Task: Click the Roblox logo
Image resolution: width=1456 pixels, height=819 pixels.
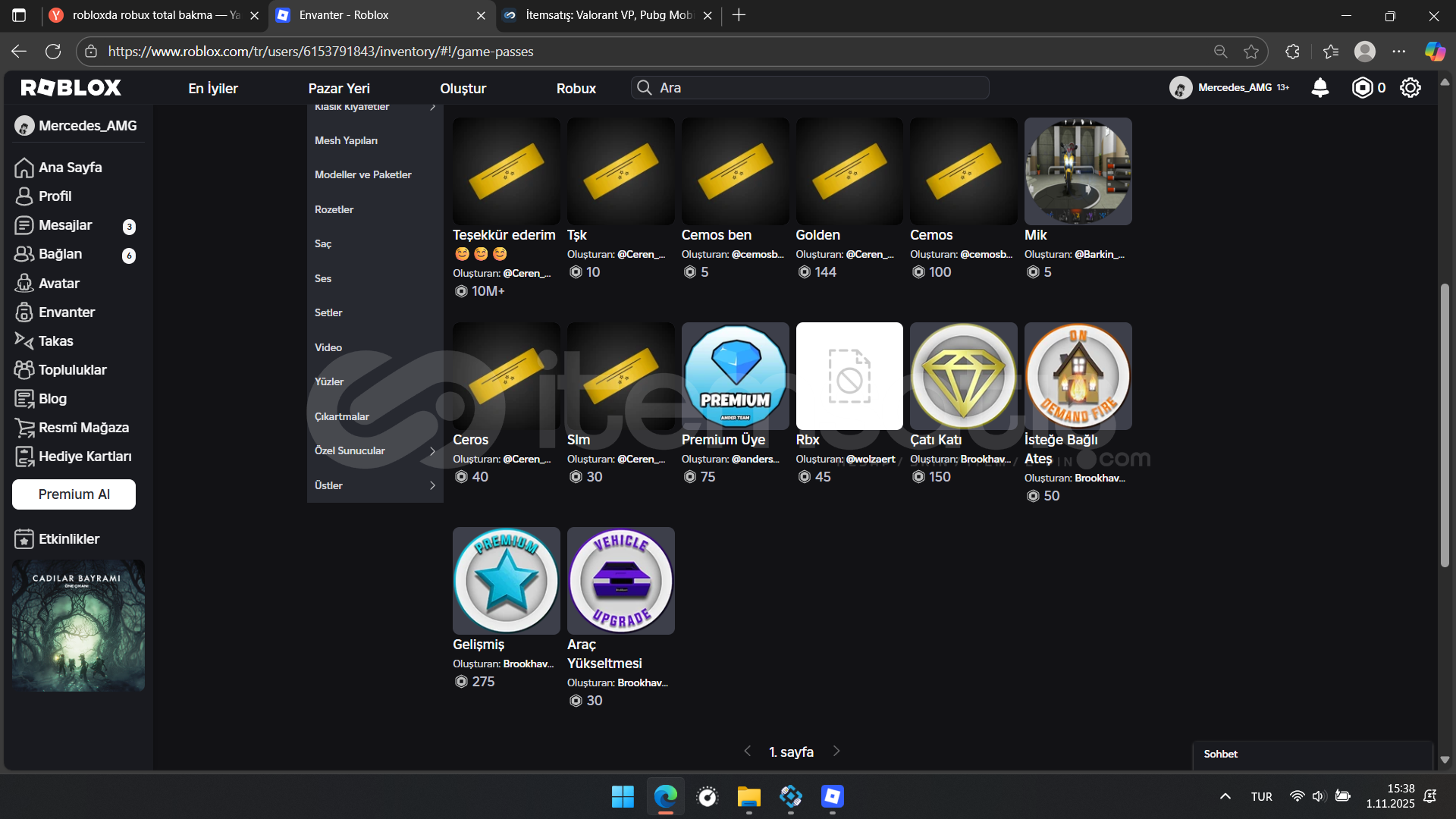Action: [71, 88]
